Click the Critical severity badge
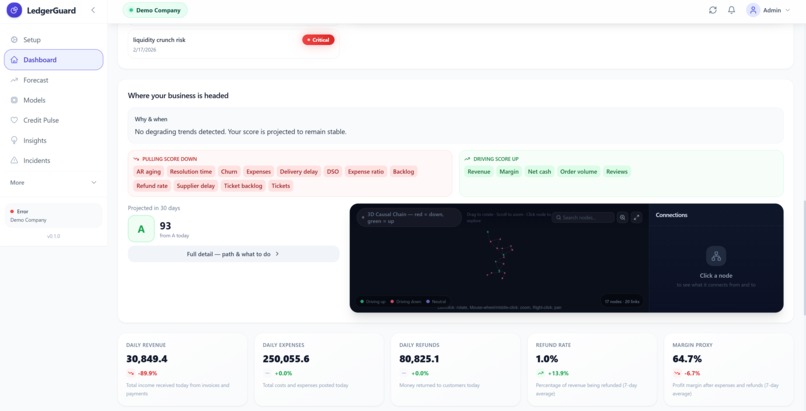Screen dimensions: 806x411 [x=318, y=40]
